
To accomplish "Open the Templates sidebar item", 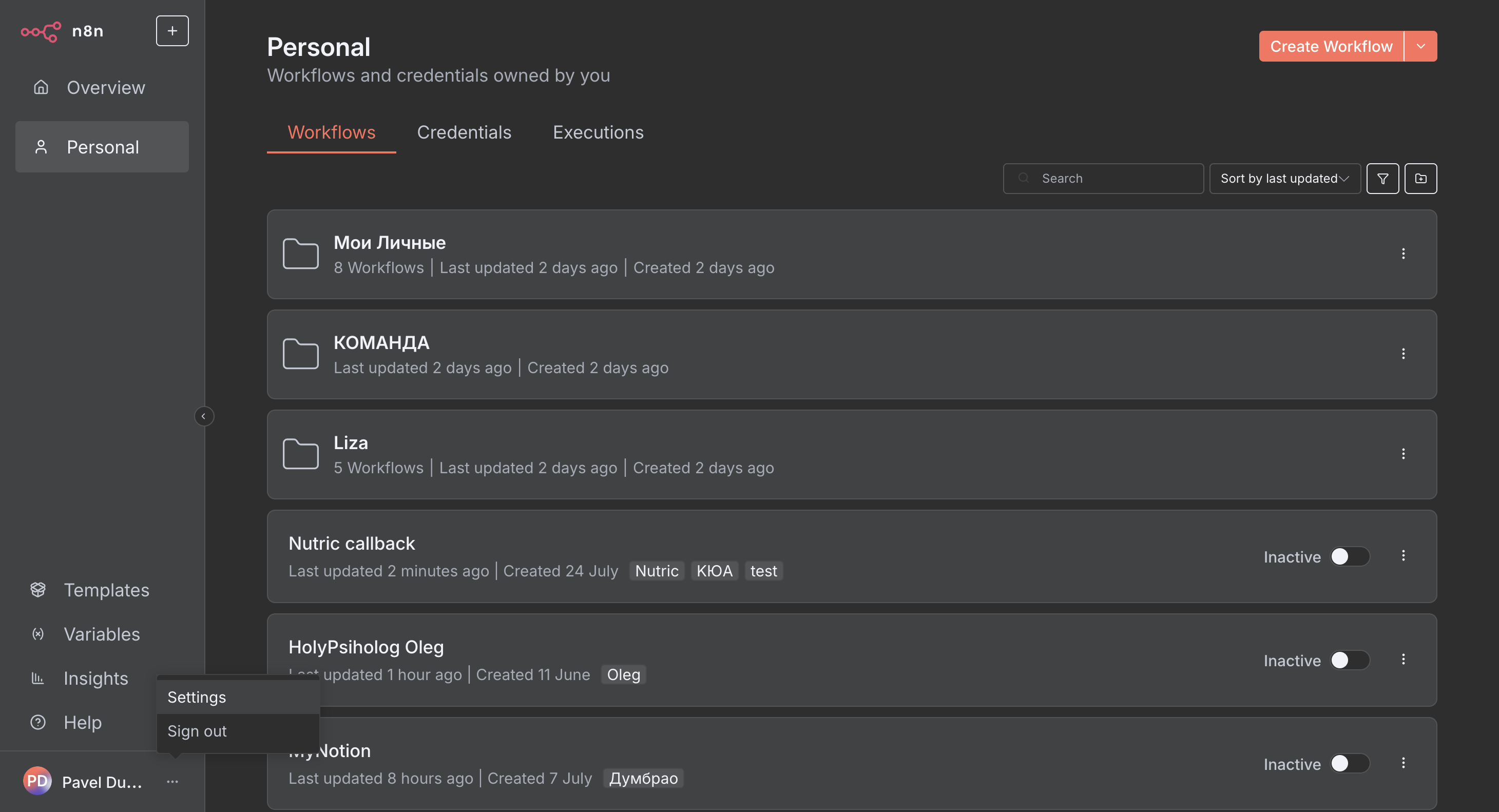I will pyautogui.click(x=106, y=590).
